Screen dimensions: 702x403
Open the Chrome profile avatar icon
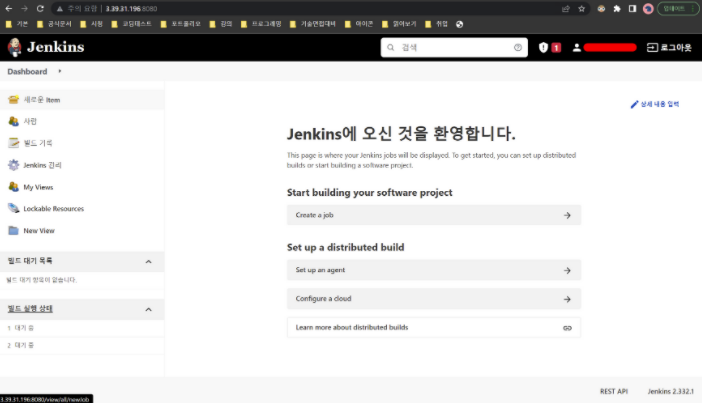click(x=648, y=9)
